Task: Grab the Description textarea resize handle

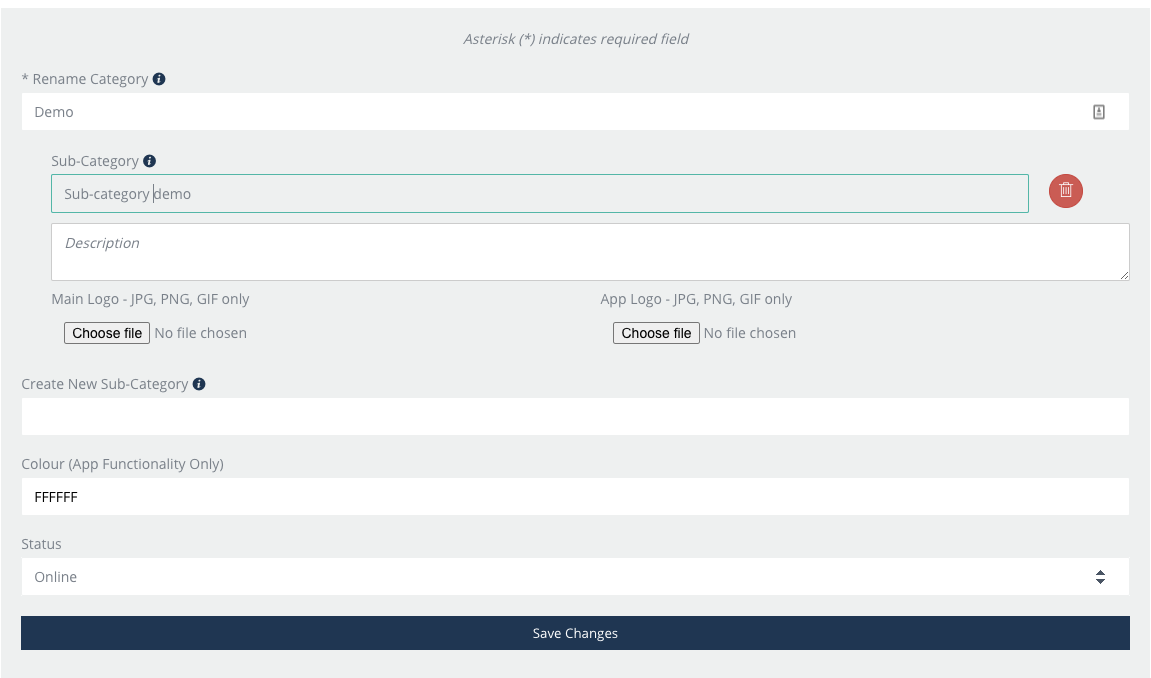Action: 1124,275
